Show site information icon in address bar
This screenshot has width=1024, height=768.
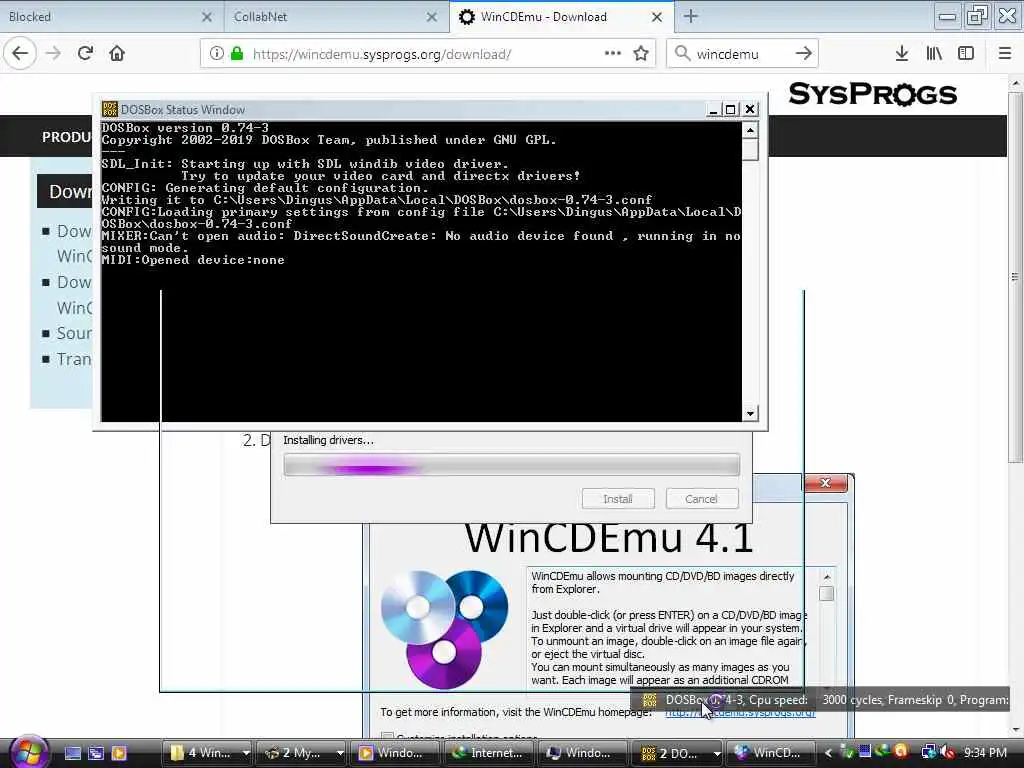click(216, 54)
